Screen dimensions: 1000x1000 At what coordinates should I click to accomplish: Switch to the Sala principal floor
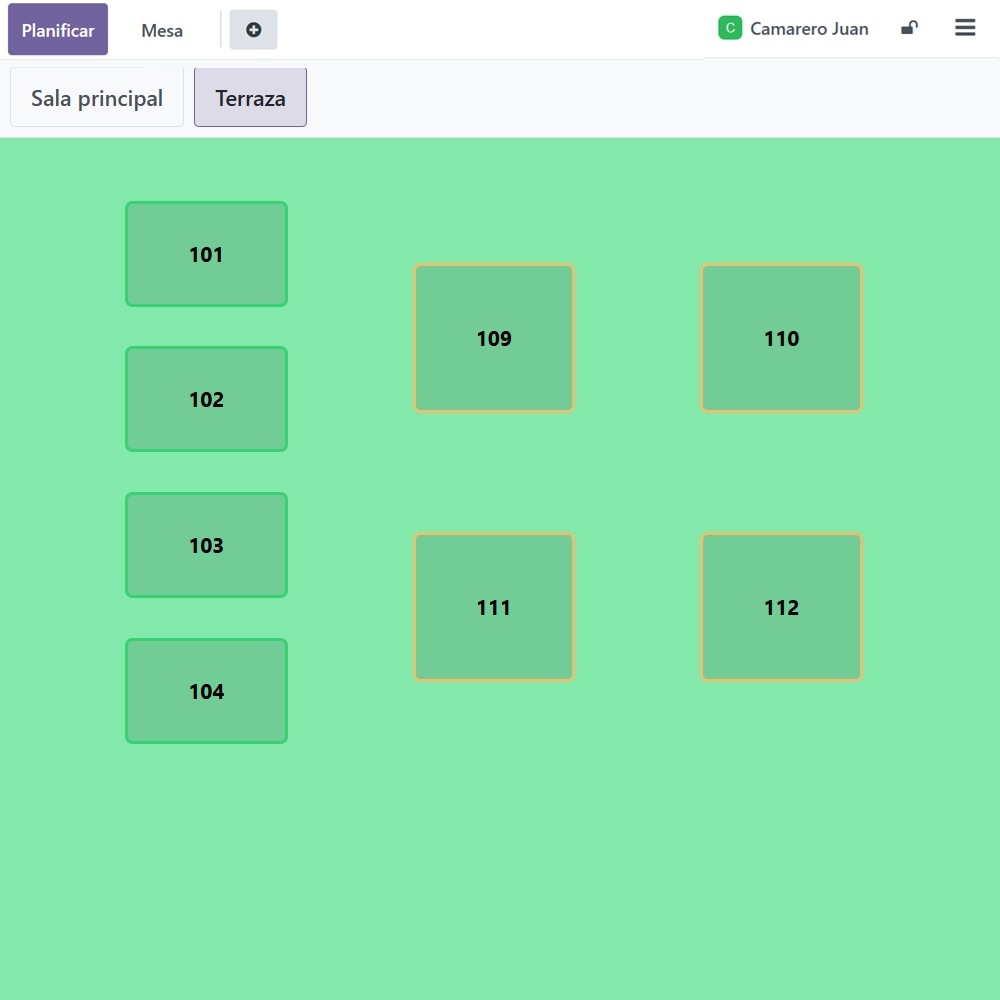[x=97, y=98]
